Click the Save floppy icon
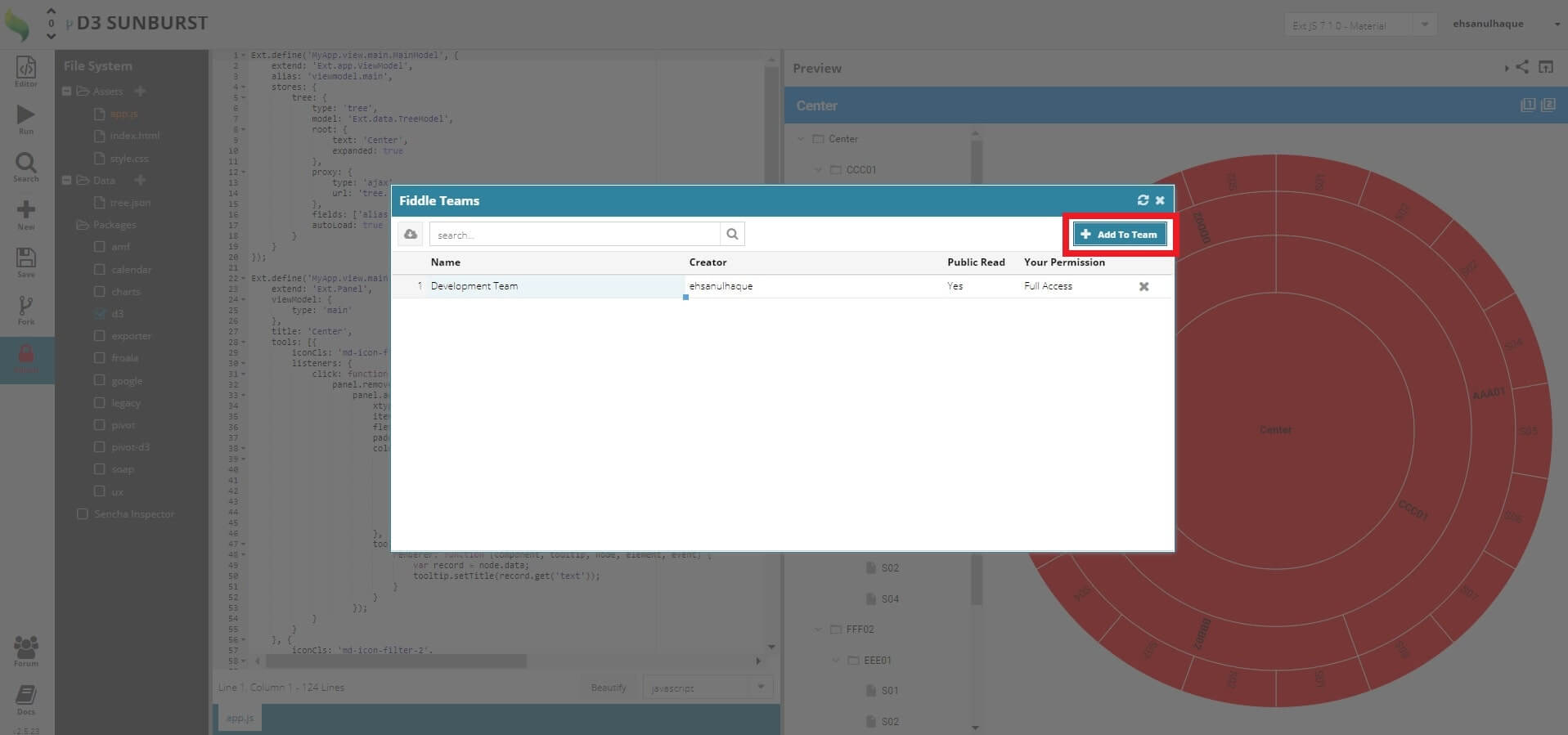Screen dimensions: 1568x735 tap(26, 262)
